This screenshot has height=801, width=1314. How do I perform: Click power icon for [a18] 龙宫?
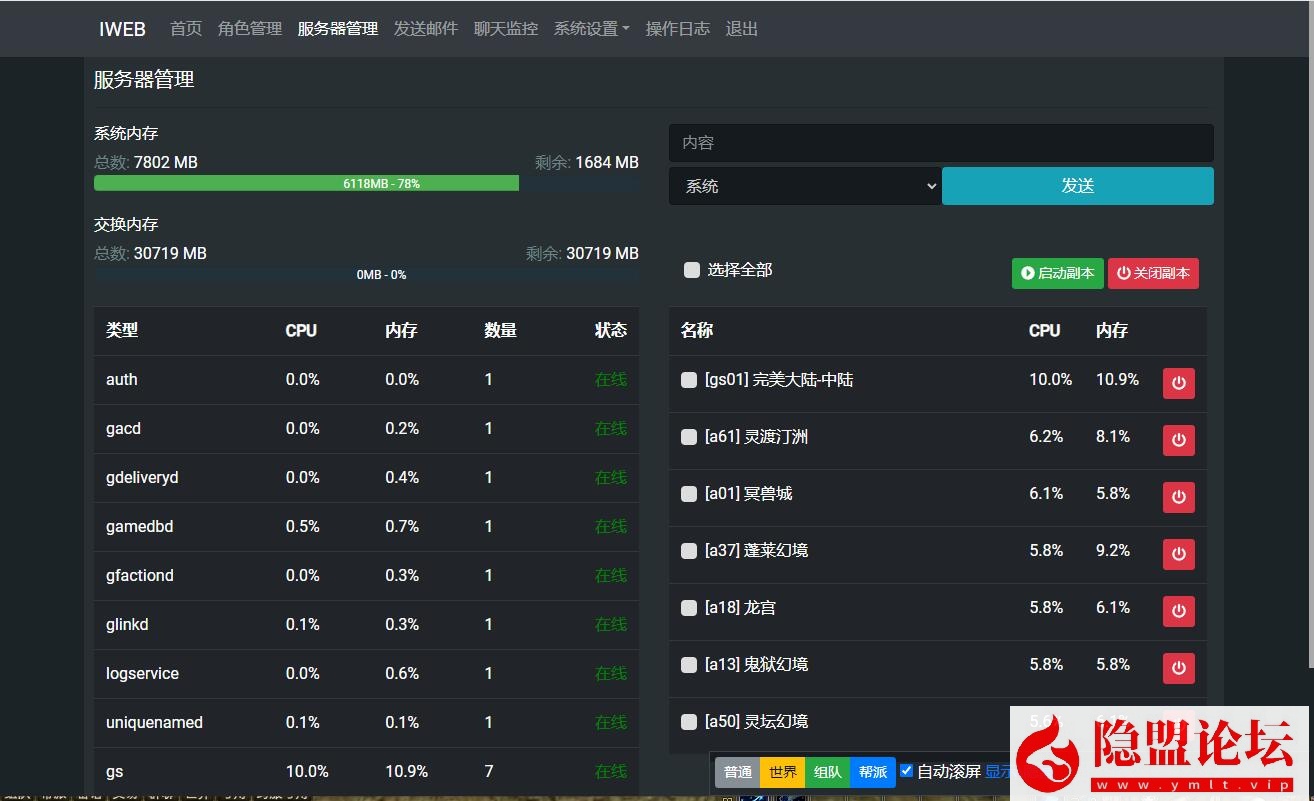1178,611
